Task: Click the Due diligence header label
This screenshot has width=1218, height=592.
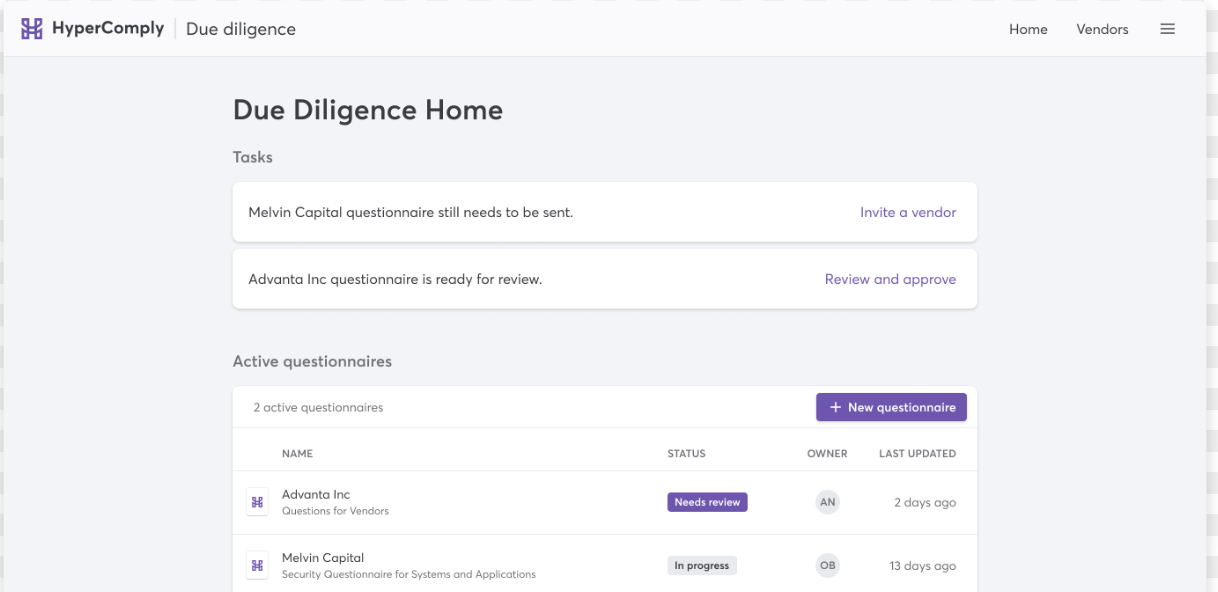Action: tap(241, 29)
